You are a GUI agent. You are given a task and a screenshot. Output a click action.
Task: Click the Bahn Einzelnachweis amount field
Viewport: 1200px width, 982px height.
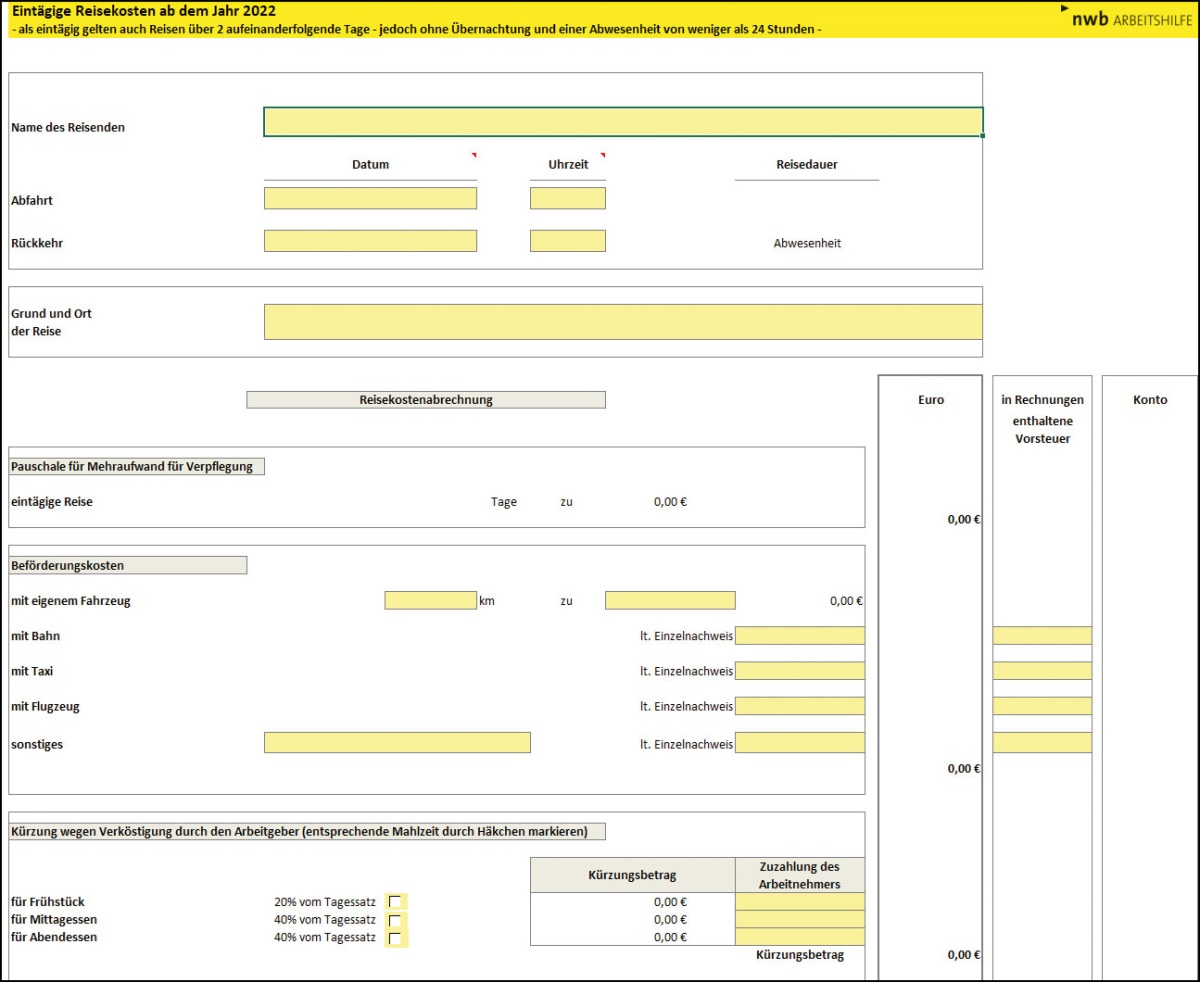[800, 636]
